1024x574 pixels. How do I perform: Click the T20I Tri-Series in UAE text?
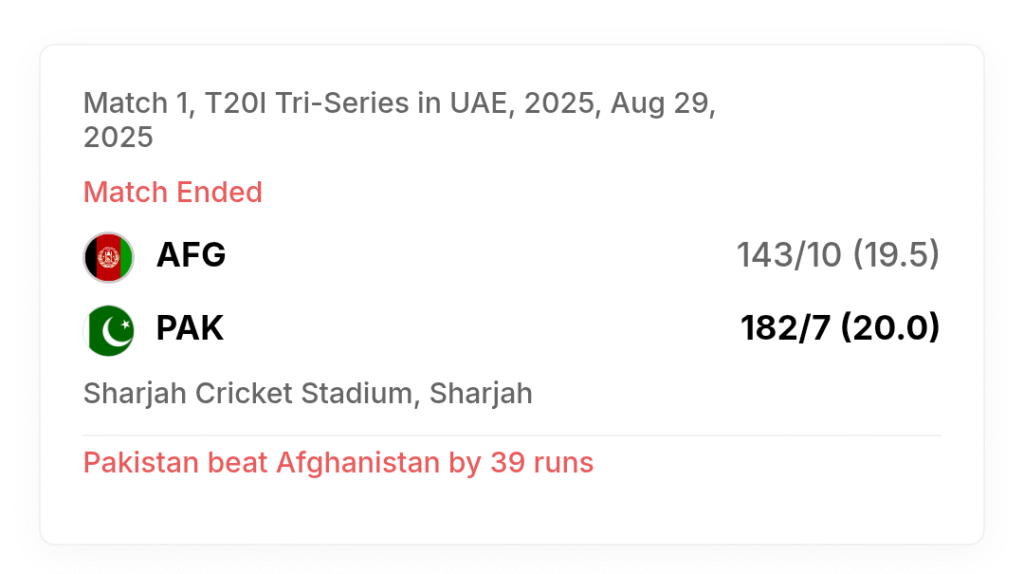356,103
